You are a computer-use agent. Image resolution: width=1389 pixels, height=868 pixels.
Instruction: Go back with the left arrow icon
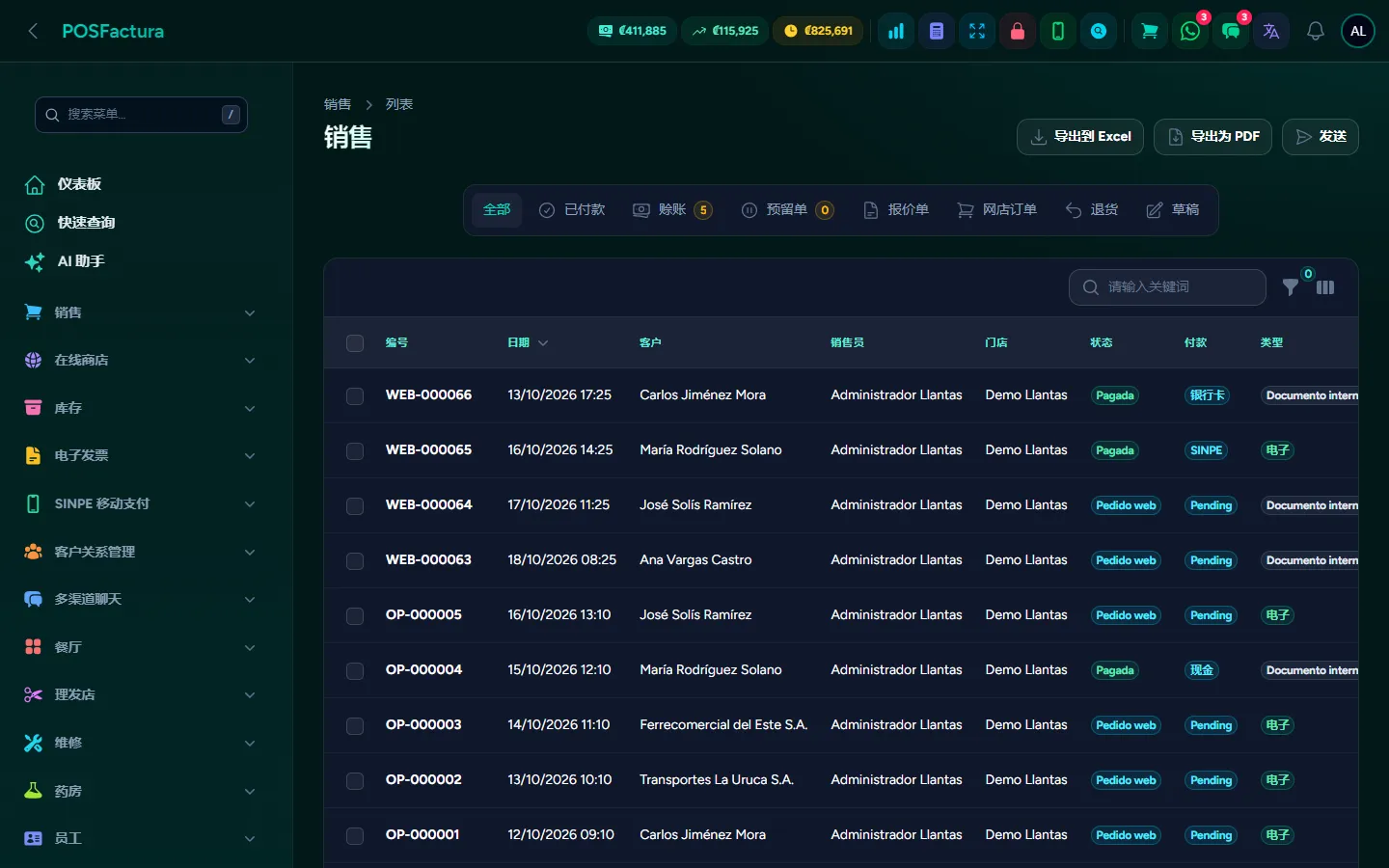tap(33, 31)
